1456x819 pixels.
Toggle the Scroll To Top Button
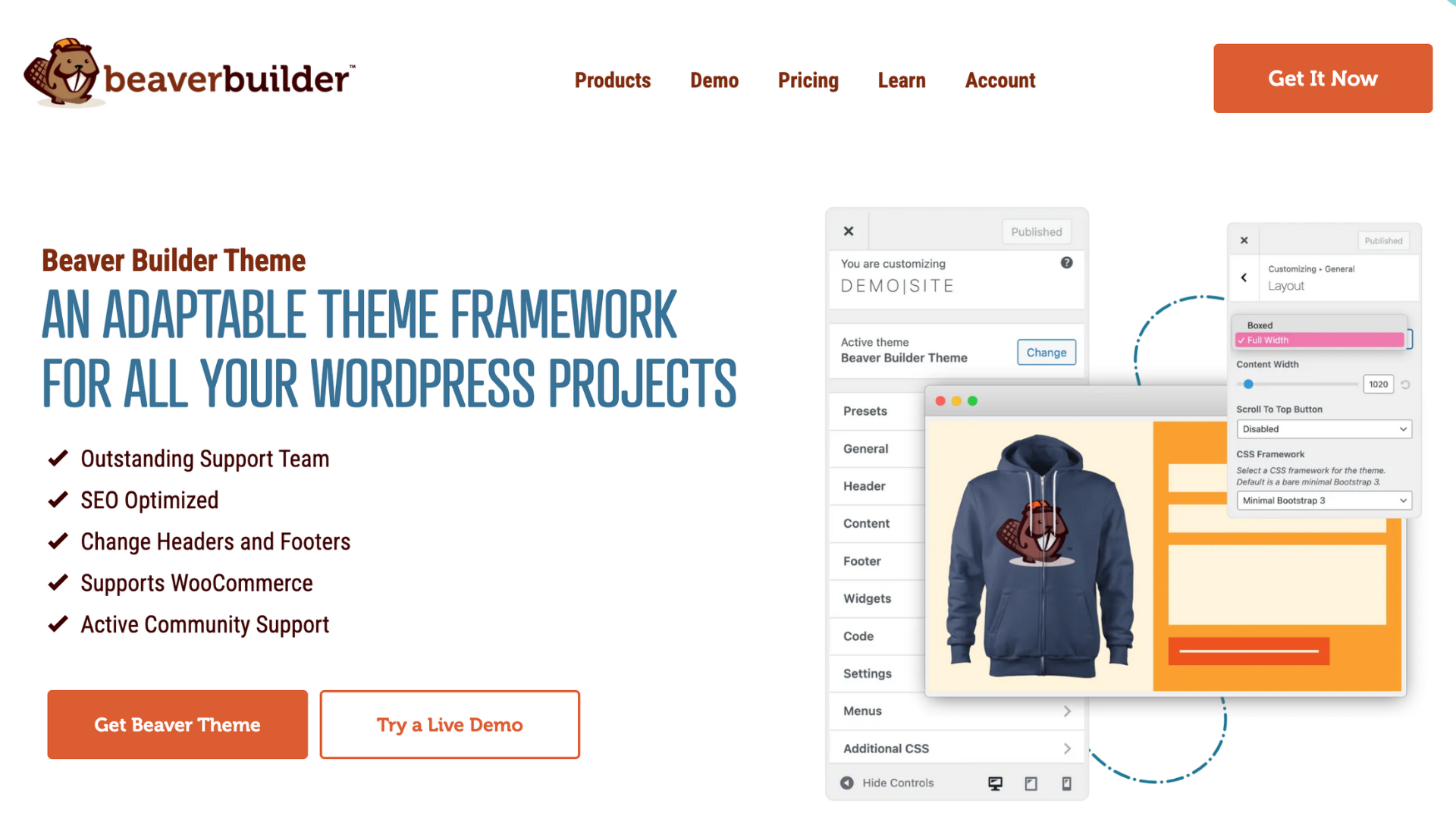1322,428
